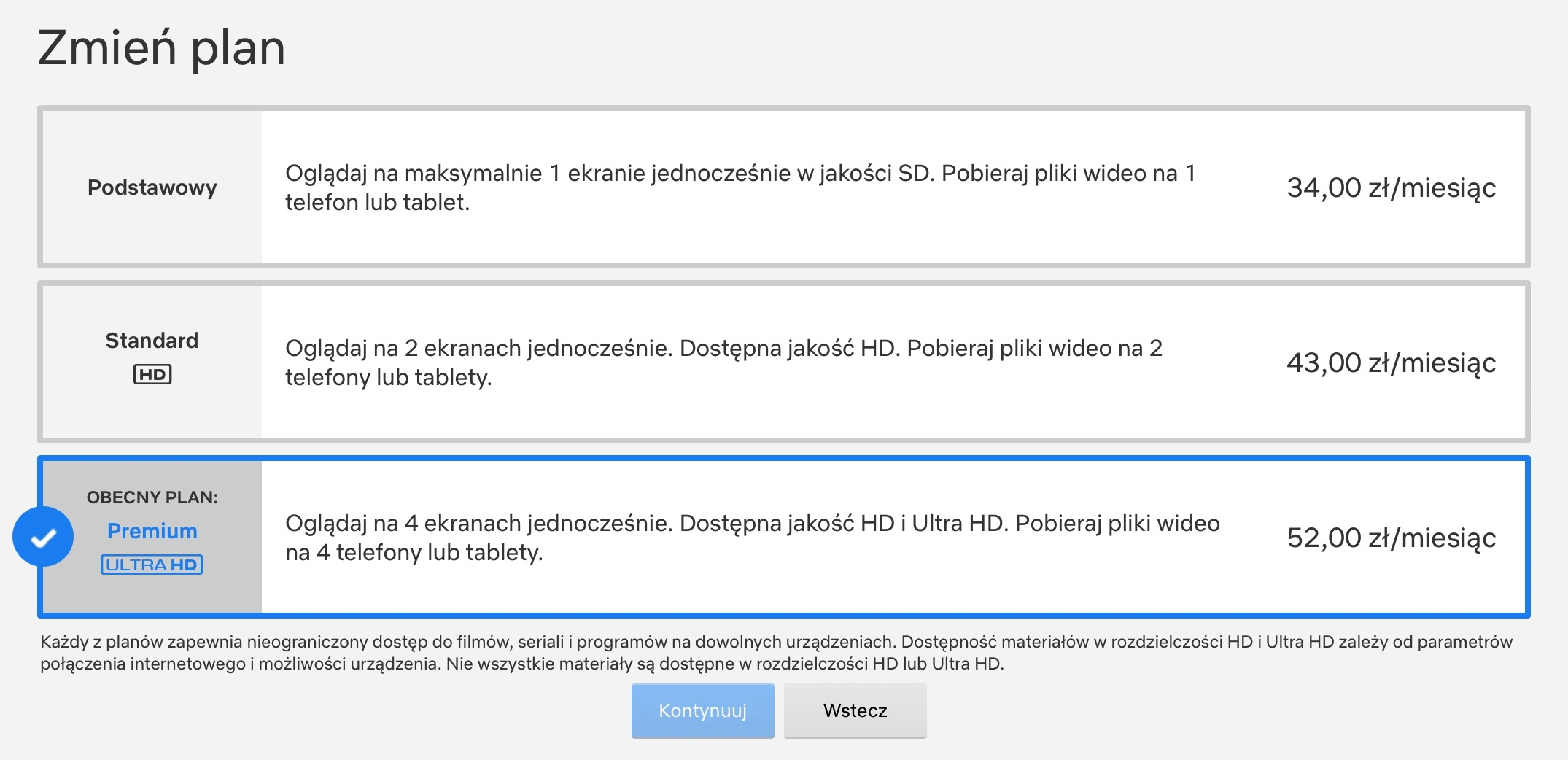The image size is (1568, 760).
Task: Click the Standard plan name label
Action: click(152, 340)
